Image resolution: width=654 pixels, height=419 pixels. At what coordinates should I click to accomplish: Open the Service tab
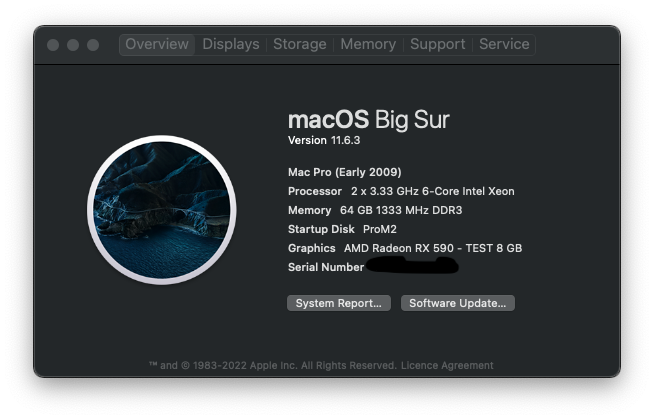click(504, 44)
